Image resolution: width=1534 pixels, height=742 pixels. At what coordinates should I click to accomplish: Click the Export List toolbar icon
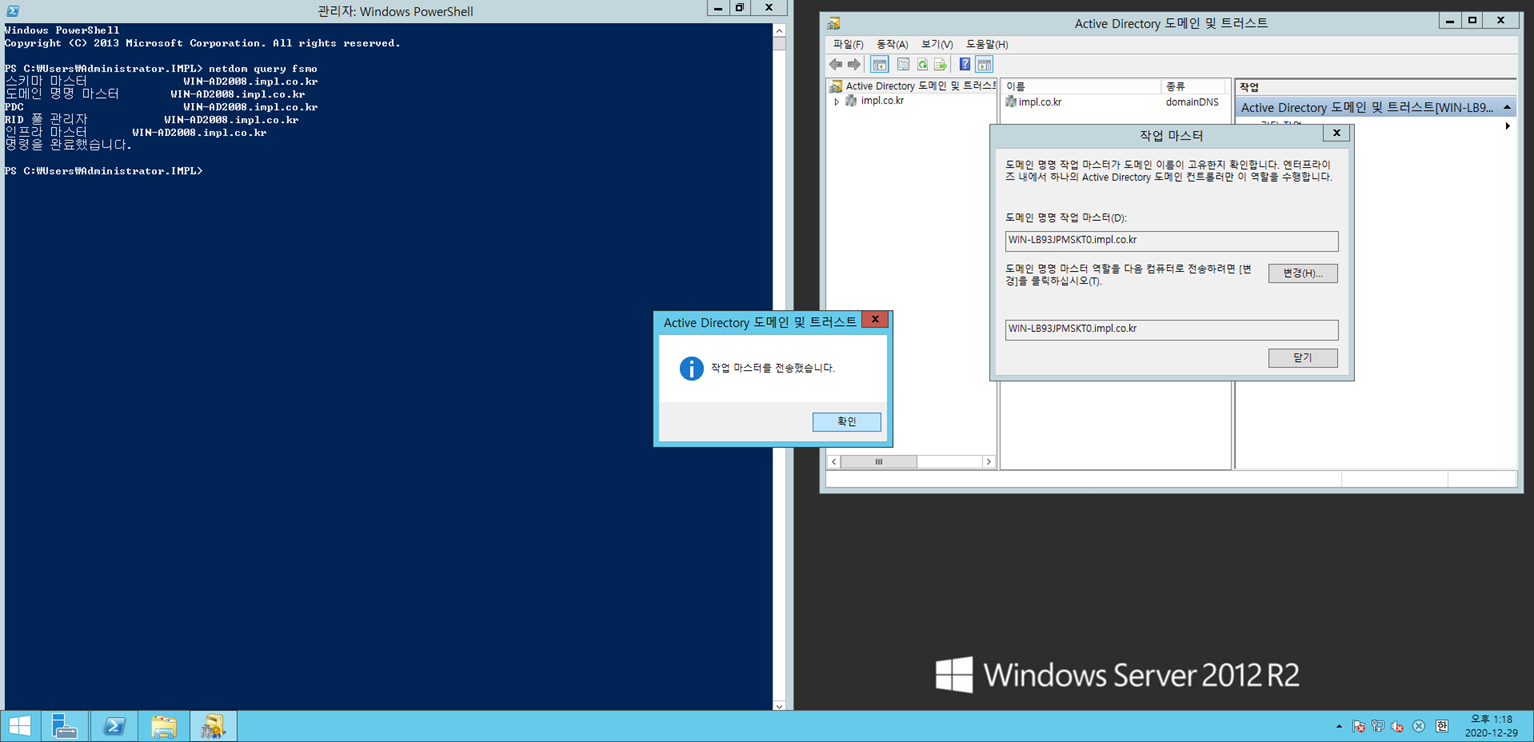point(940,65)
